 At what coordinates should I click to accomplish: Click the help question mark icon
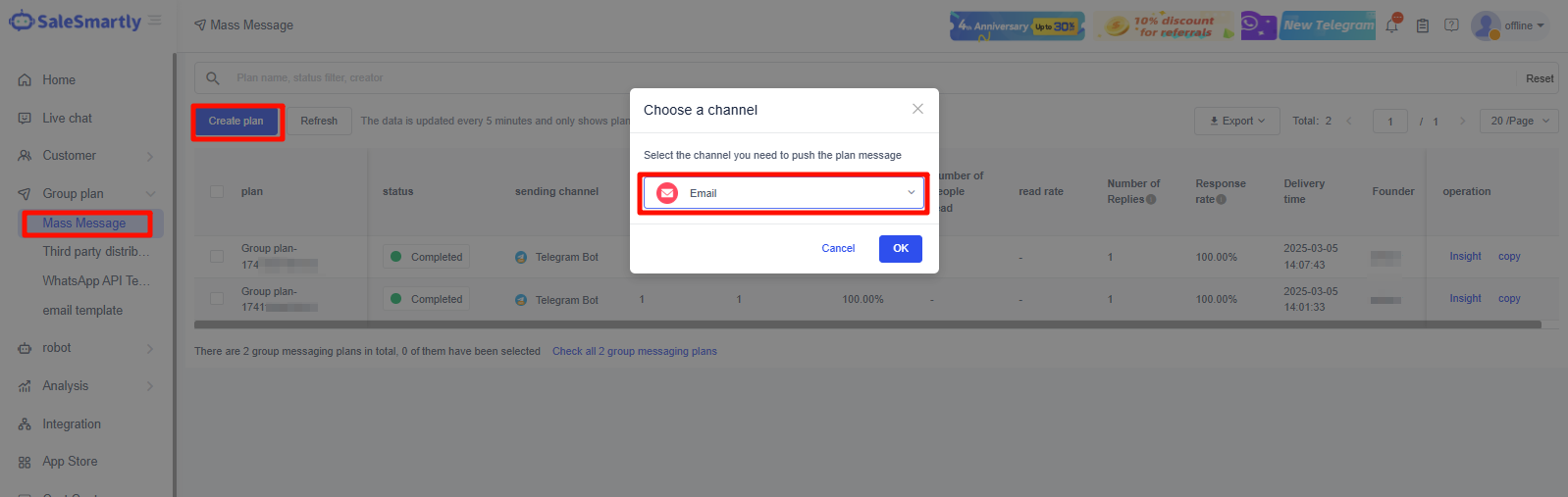(x=1451, y=25)
